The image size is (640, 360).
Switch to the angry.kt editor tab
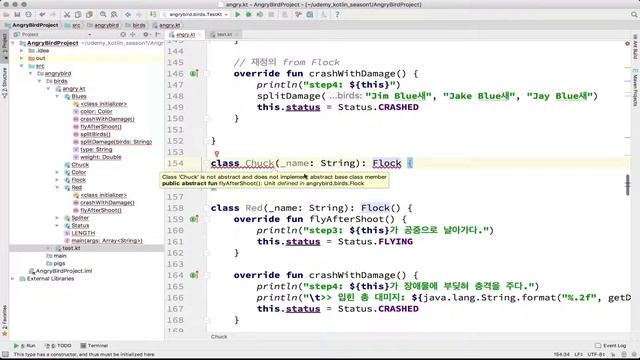point(185,35)
